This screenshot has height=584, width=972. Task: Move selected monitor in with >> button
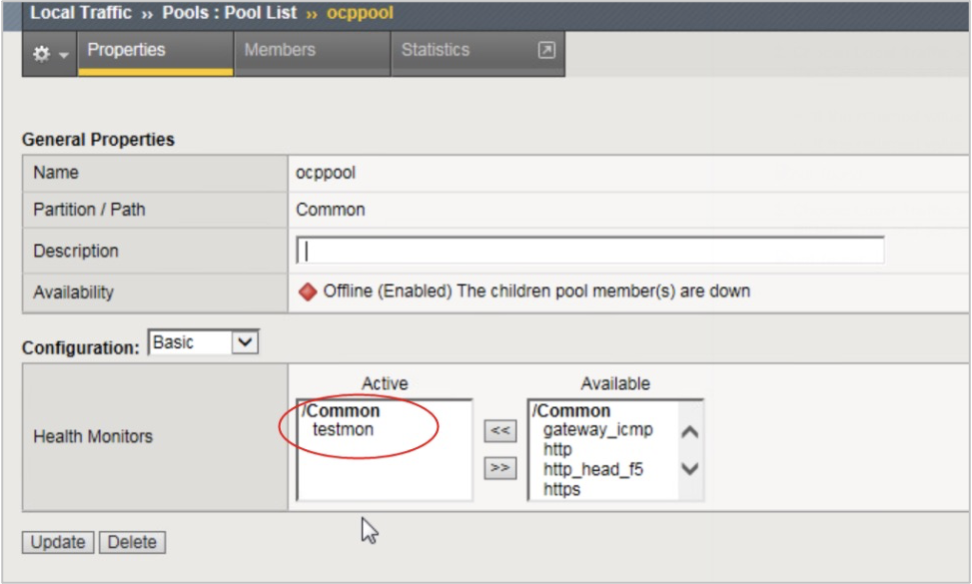tap(499, 468)
